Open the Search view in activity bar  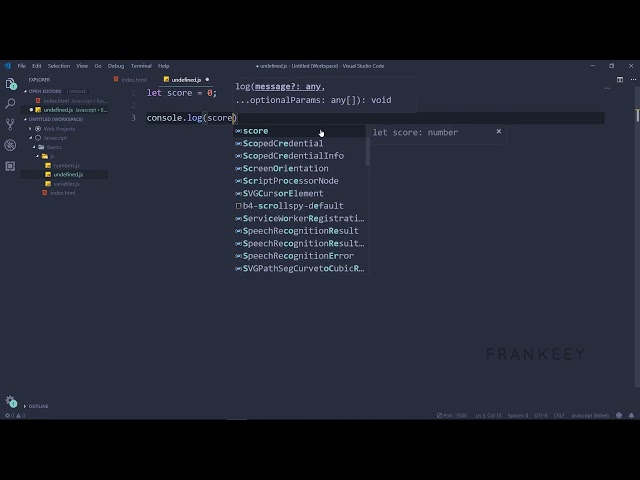[11, 104]
